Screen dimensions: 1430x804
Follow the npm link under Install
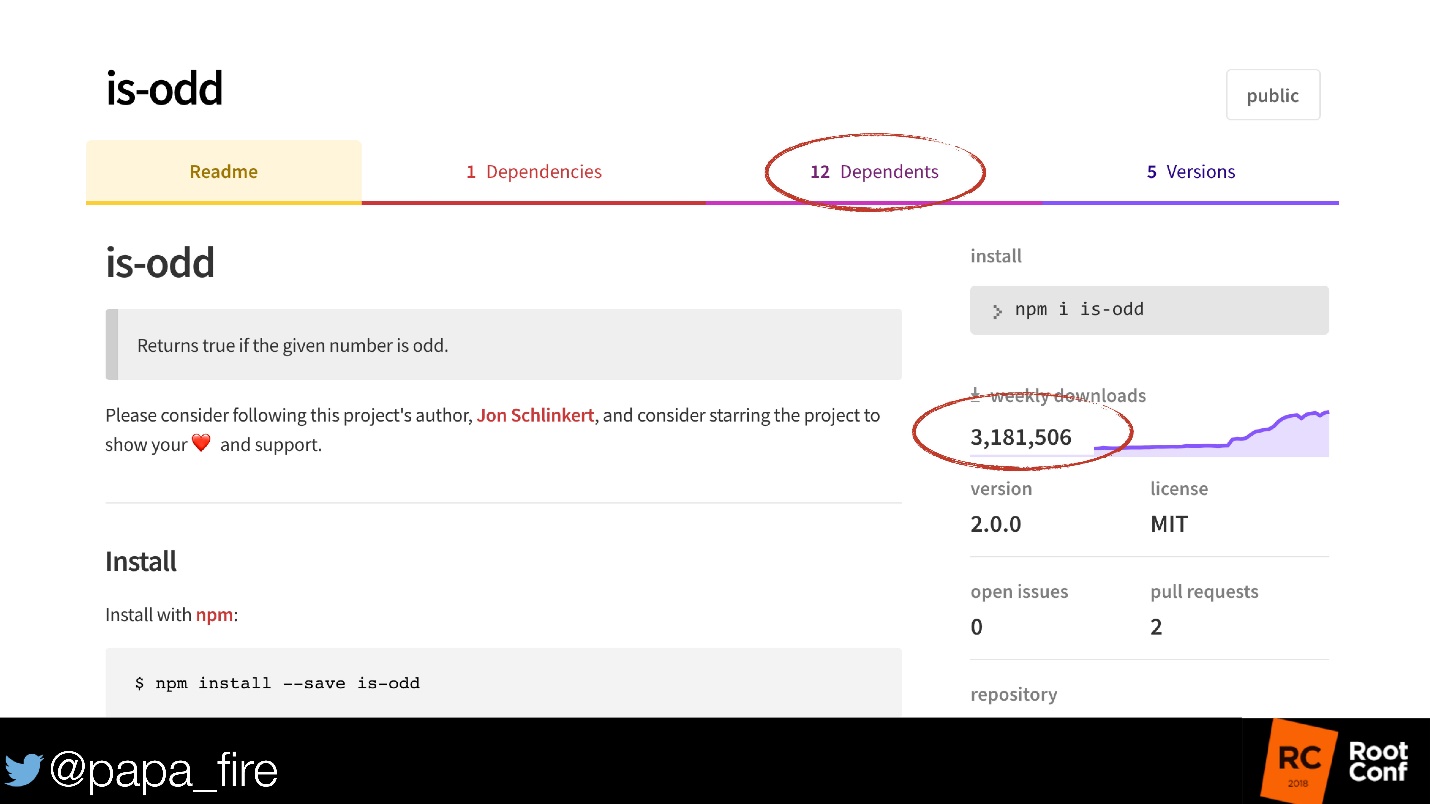214,614
